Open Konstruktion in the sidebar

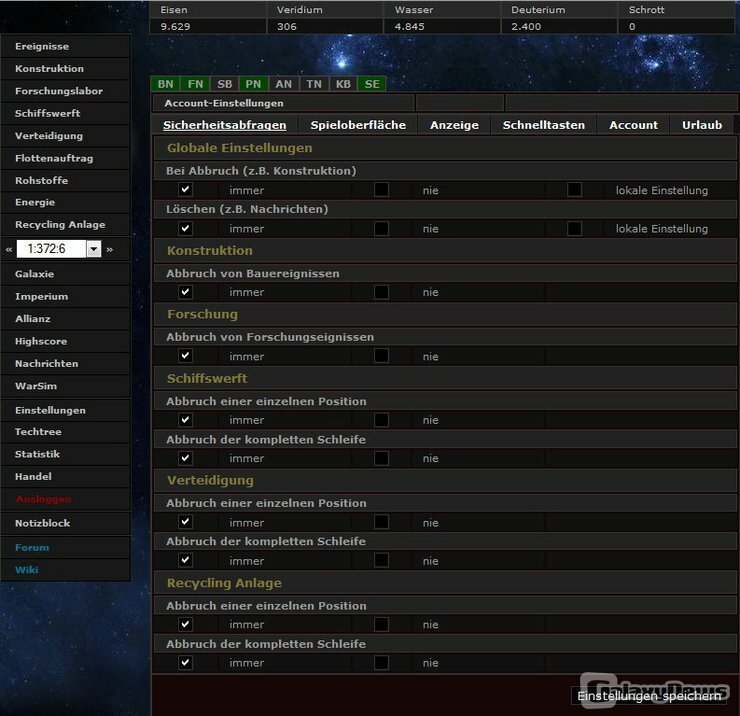pyautogui.click(x=66, y=69)
